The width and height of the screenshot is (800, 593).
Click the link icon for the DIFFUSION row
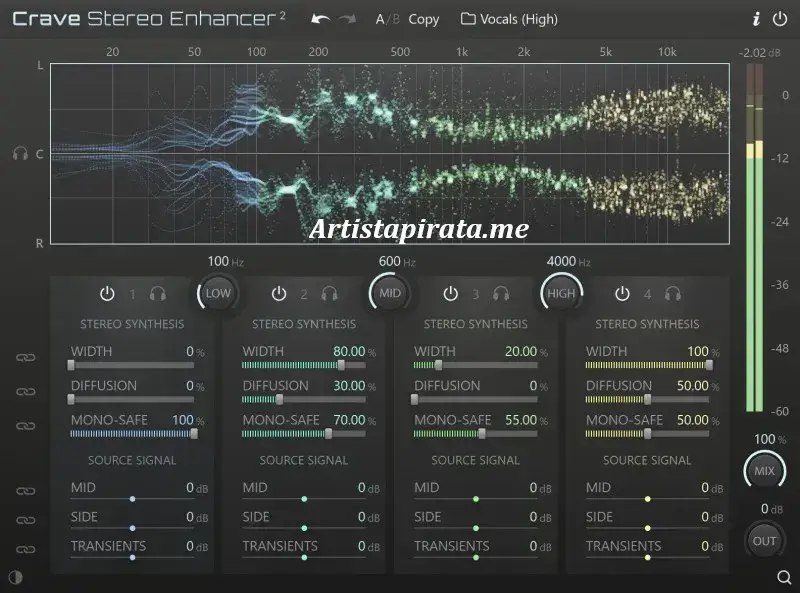click(26, 391)
